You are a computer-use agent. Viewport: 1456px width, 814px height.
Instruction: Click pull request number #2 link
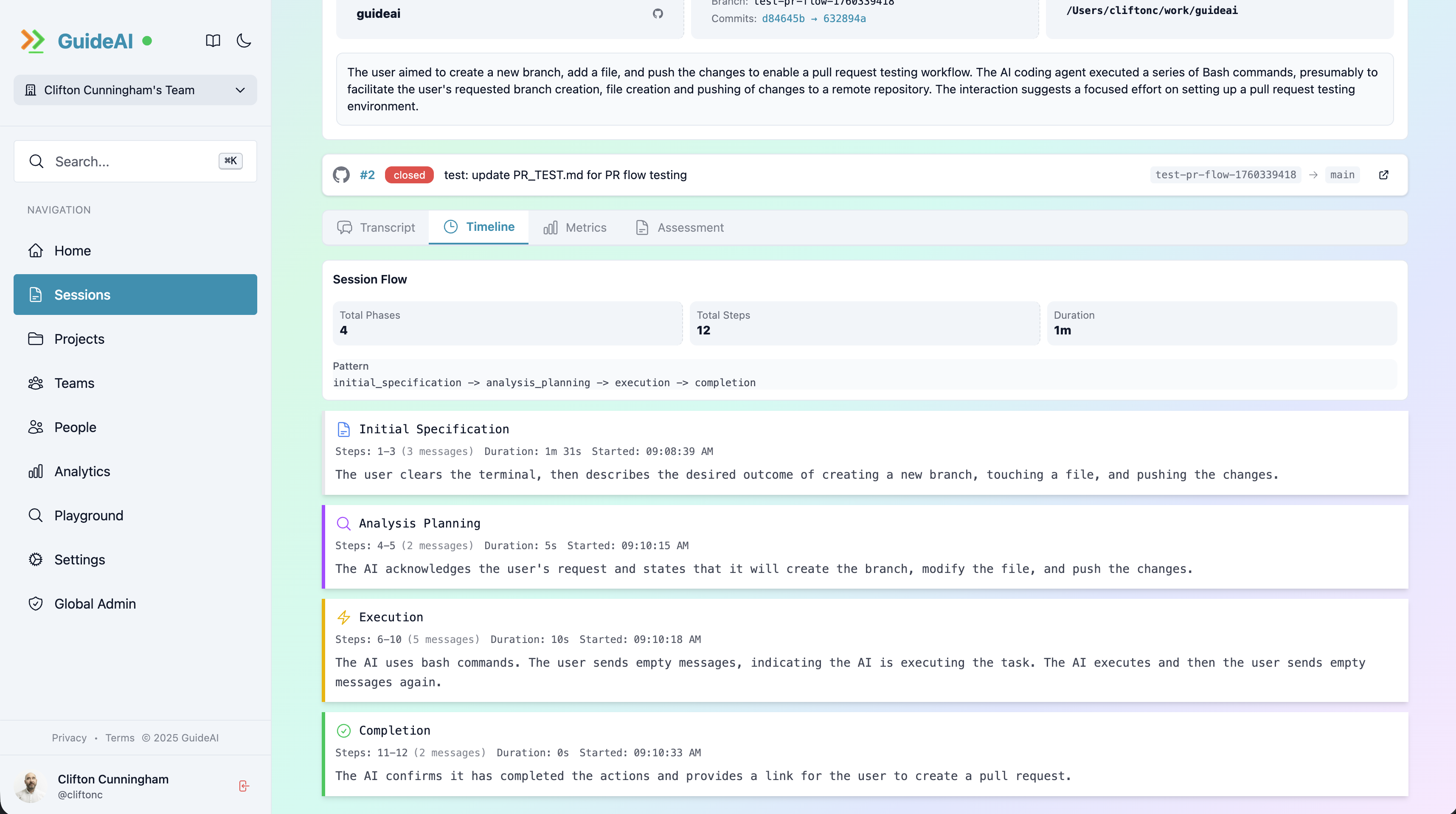point(367,175)
